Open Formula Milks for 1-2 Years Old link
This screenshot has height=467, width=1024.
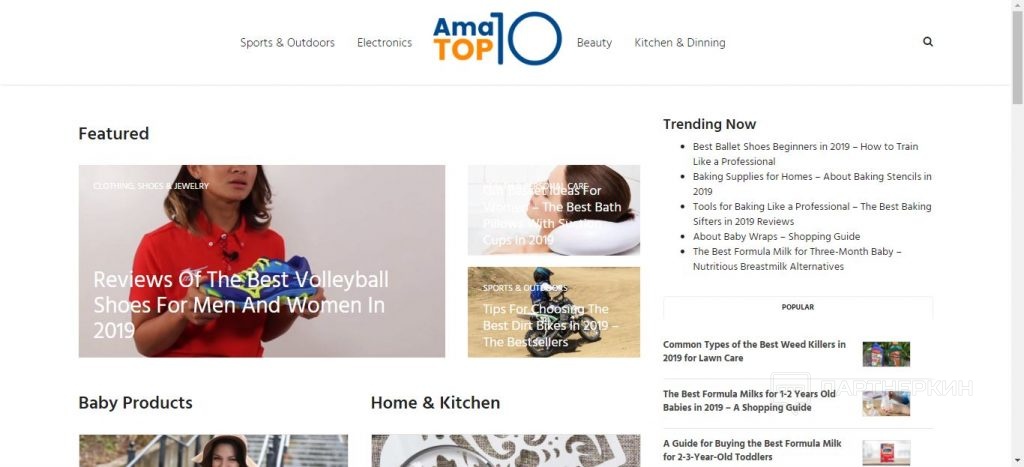coord(749,401)
